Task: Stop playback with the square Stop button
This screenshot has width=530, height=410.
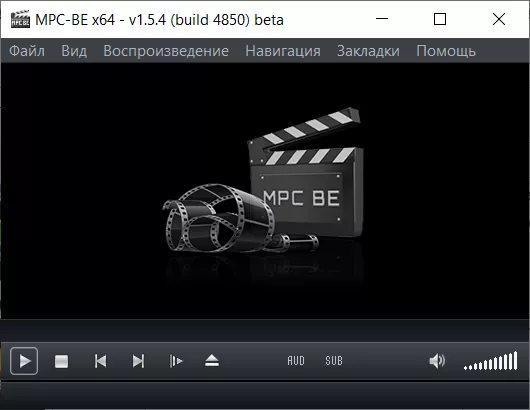Action: (62, 361)
